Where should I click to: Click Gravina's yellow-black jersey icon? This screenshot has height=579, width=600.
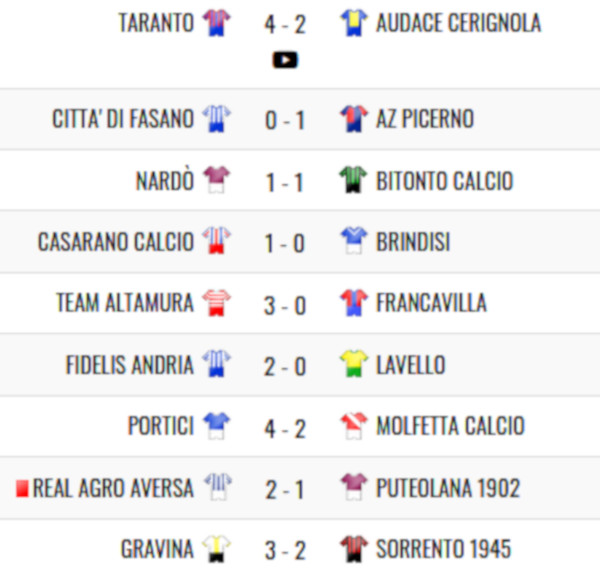(216, 548)
